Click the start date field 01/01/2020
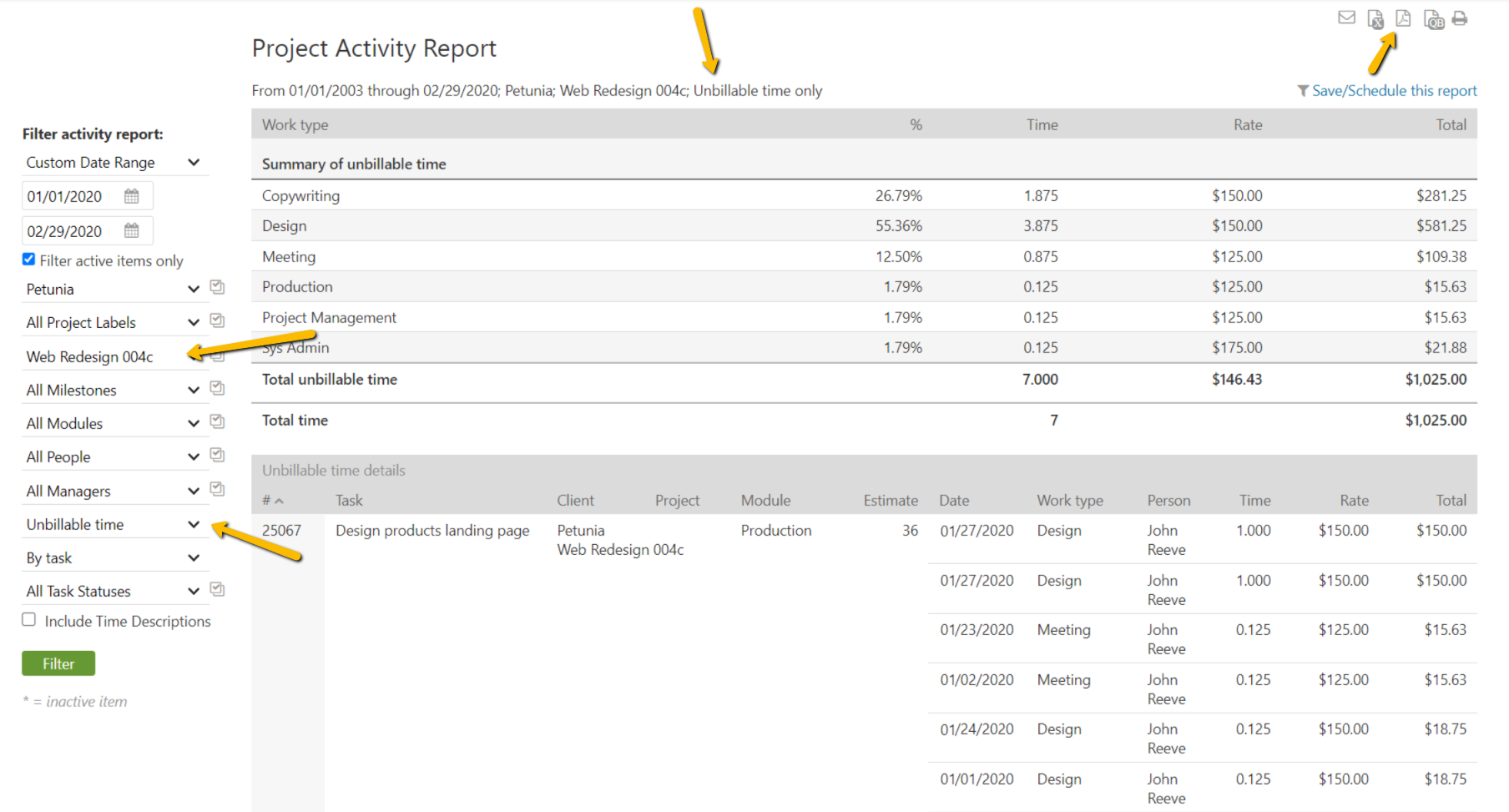The height and width of the screenshot is (812, 1509). point(71,197)
